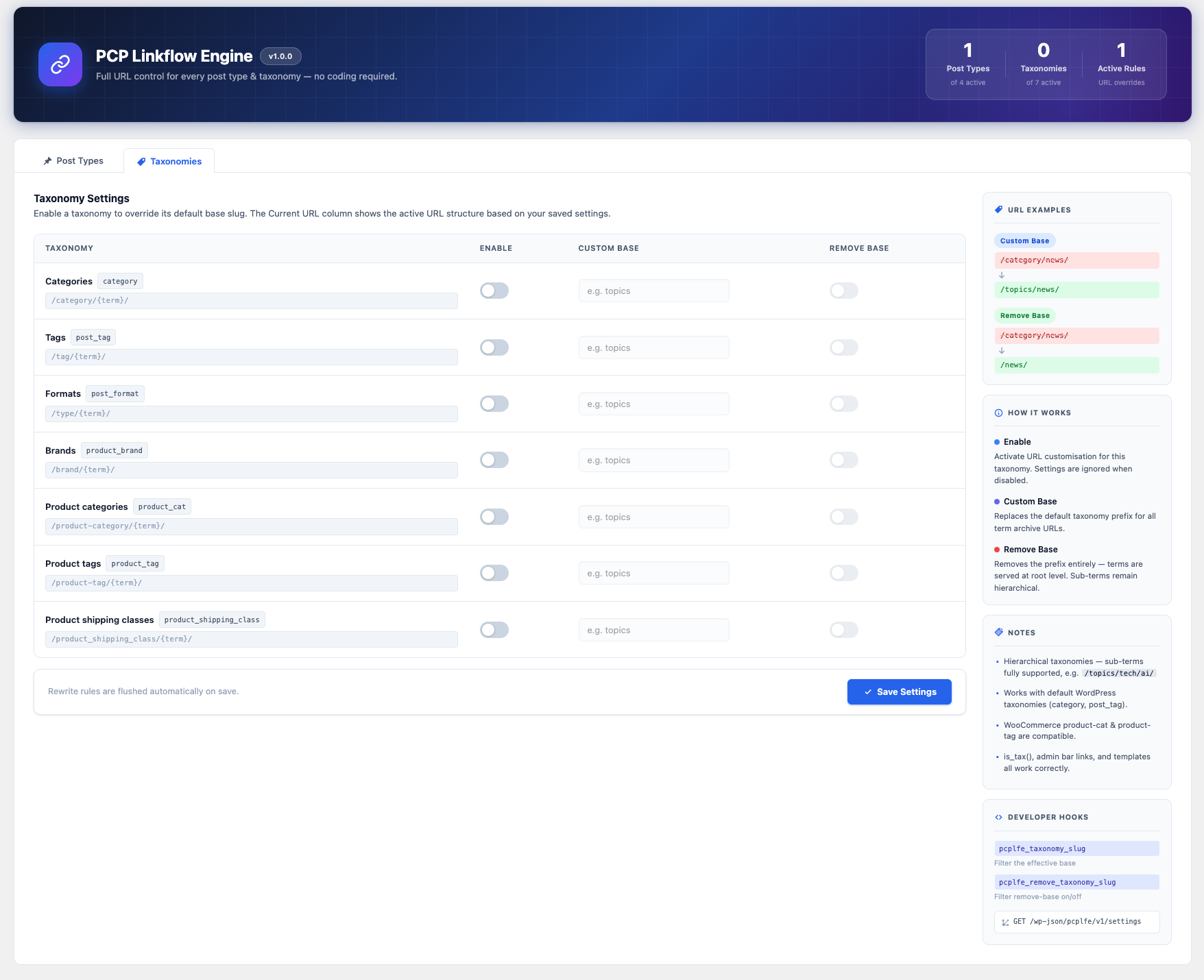This screenshot has height=980, width=1204.
Task: Focus the Custom Base field for Formats
Action: point(653,404)
